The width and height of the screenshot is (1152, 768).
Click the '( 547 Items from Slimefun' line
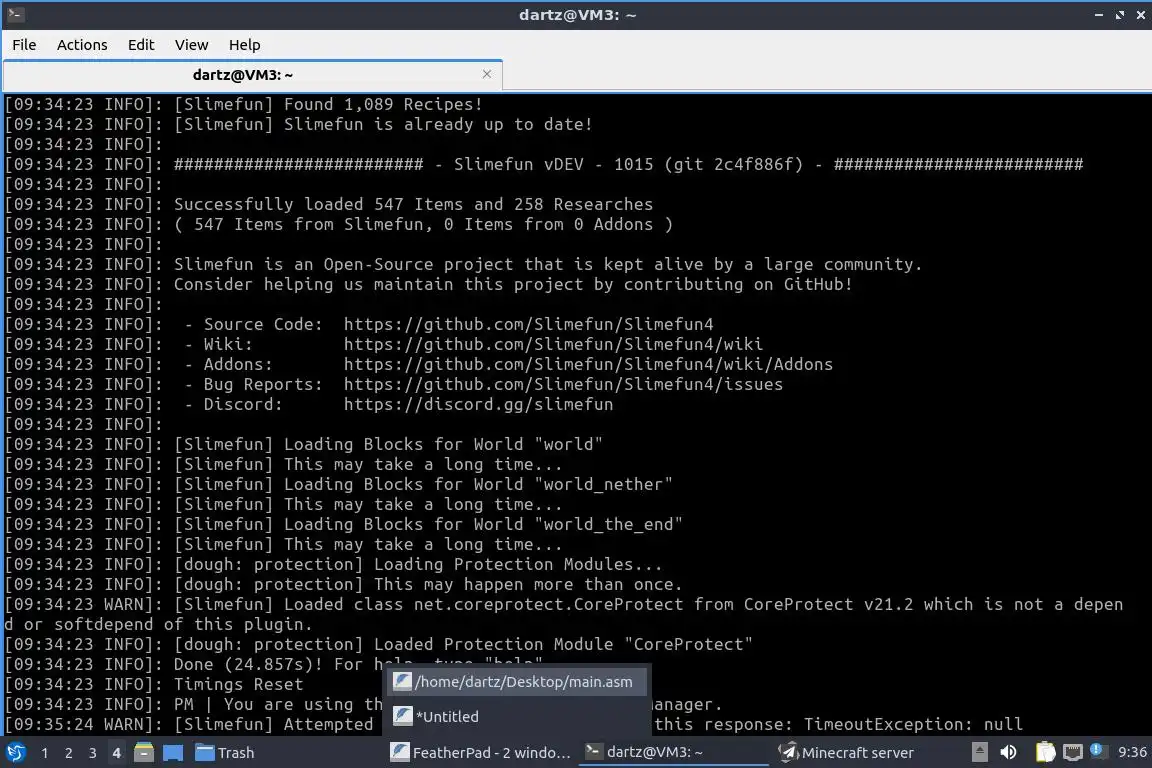[423, 224]
